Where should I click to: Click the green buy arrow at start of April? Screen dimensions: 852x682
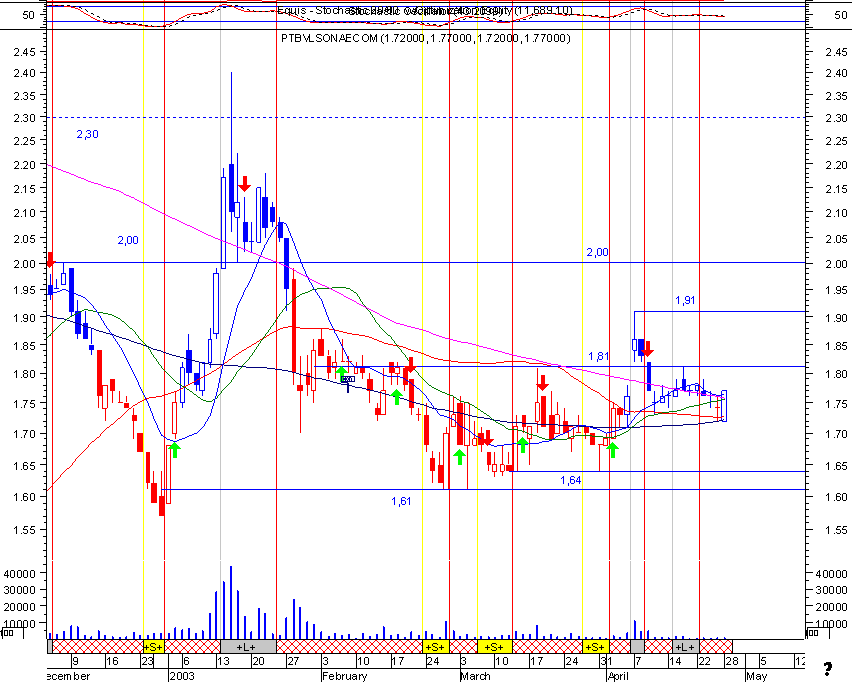[613, 450]
